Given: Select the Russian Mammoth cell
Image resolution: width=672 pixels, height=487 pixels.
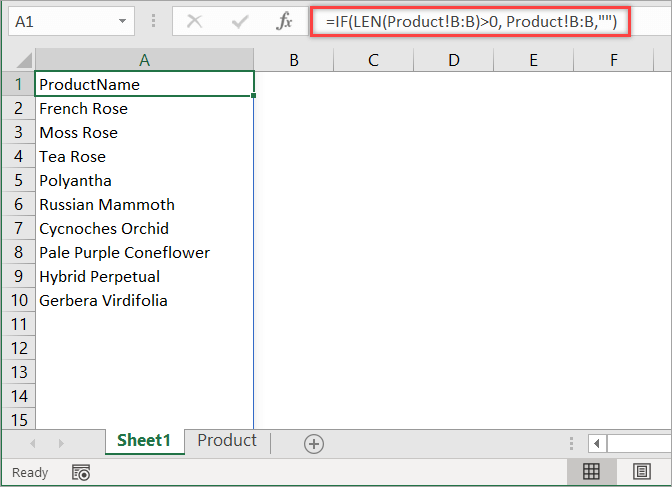Looking at the screenshot, I should [x=144, y=204].
